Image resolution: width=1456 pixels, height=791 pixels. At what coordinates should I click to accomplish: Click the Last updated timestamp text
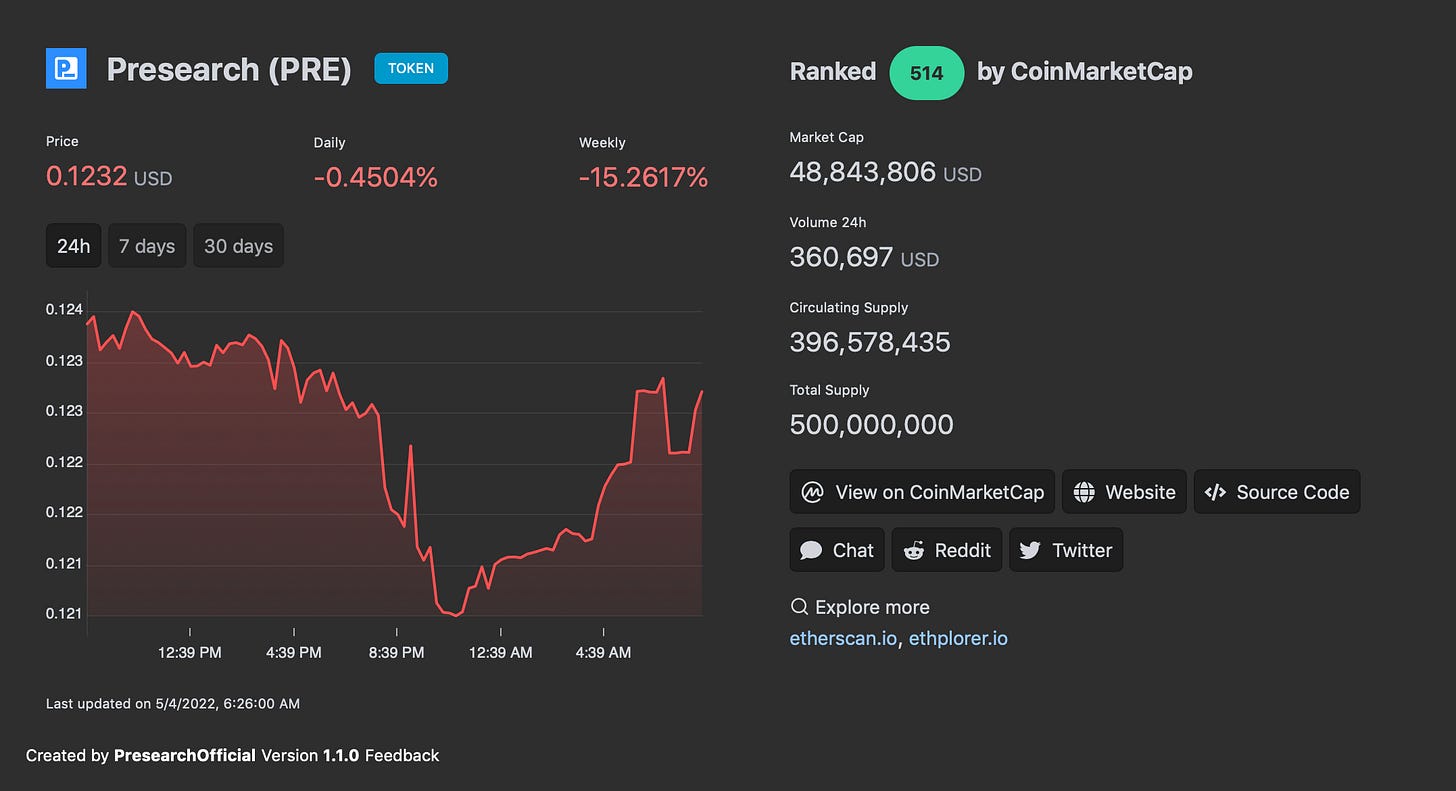173,703
